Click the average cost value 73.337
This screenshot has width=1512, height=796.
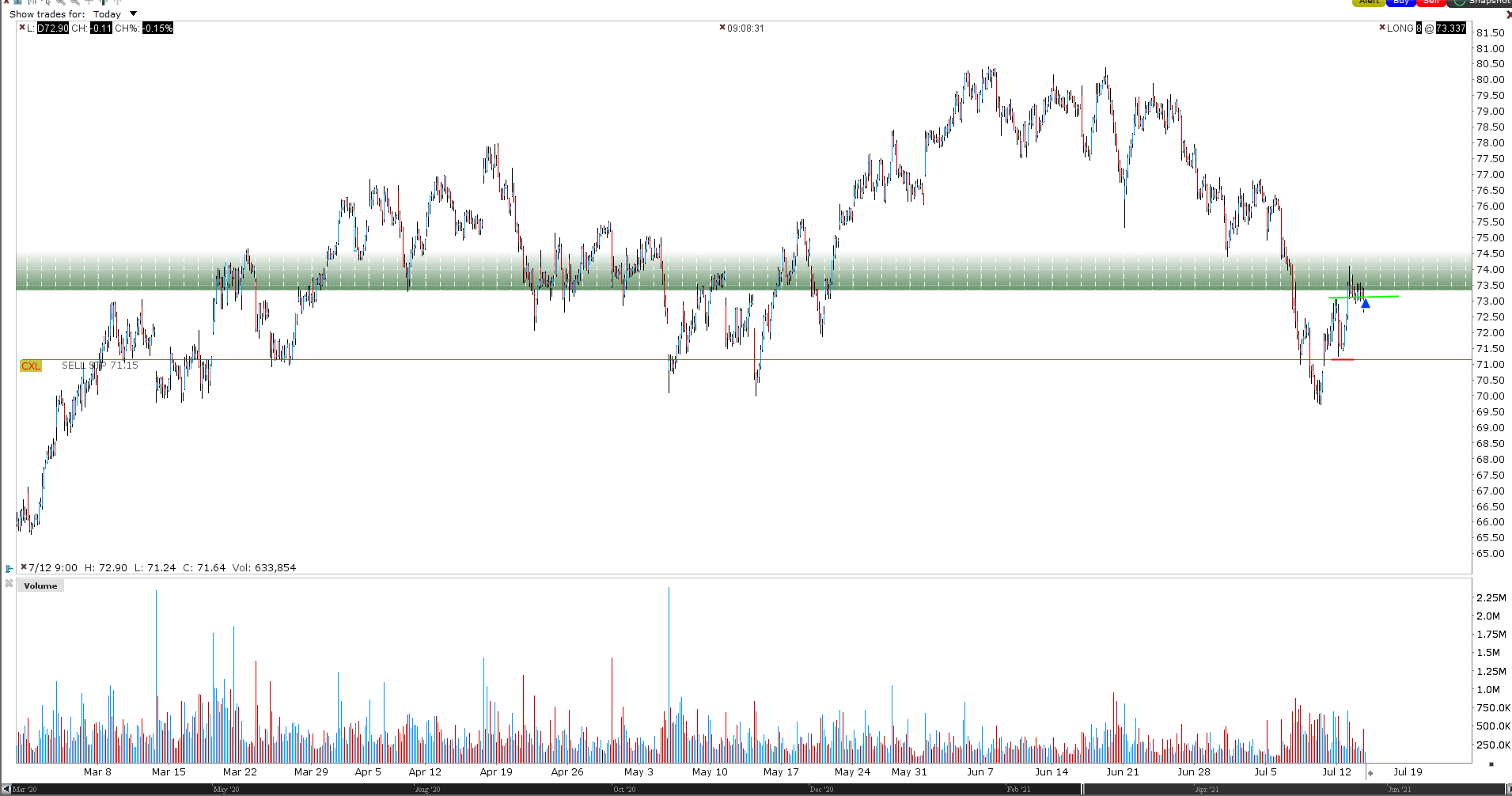pos(1451,28)
